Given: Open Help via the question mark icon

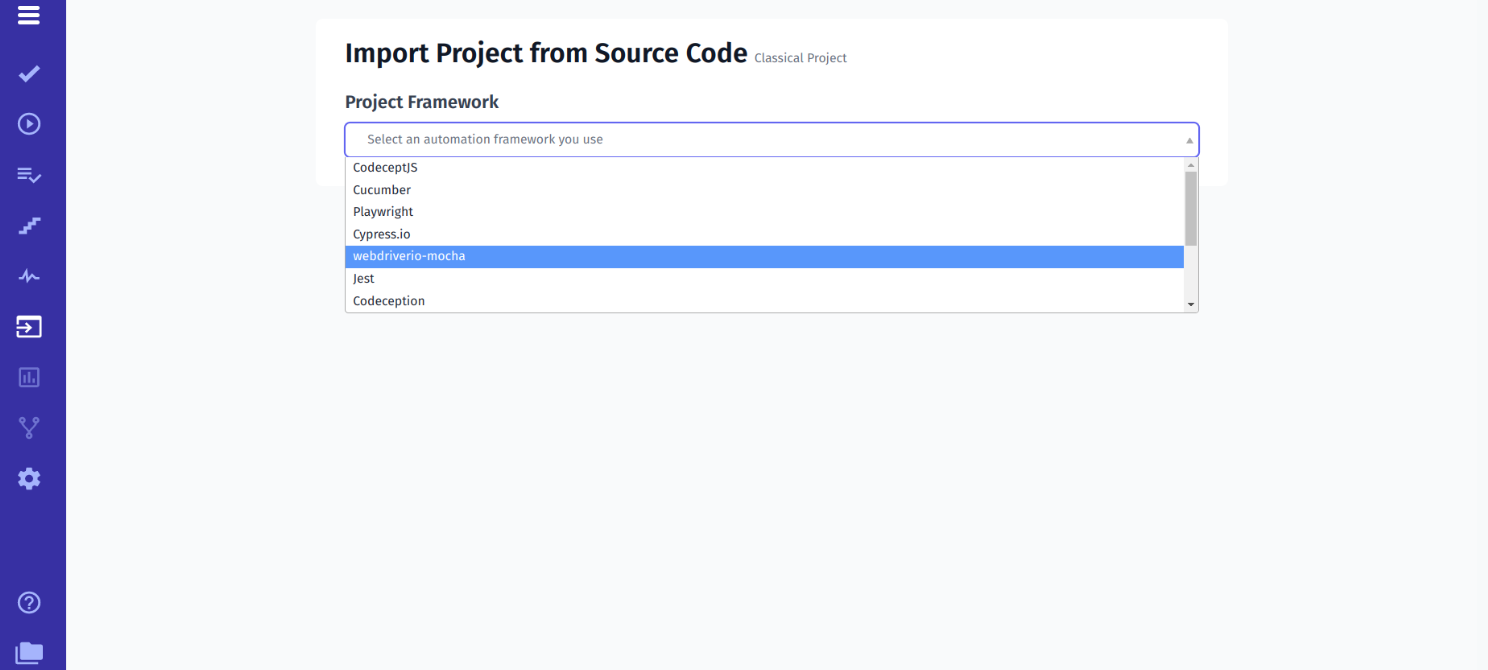Looking at the screenshot, I should click(x=28, y=602).
